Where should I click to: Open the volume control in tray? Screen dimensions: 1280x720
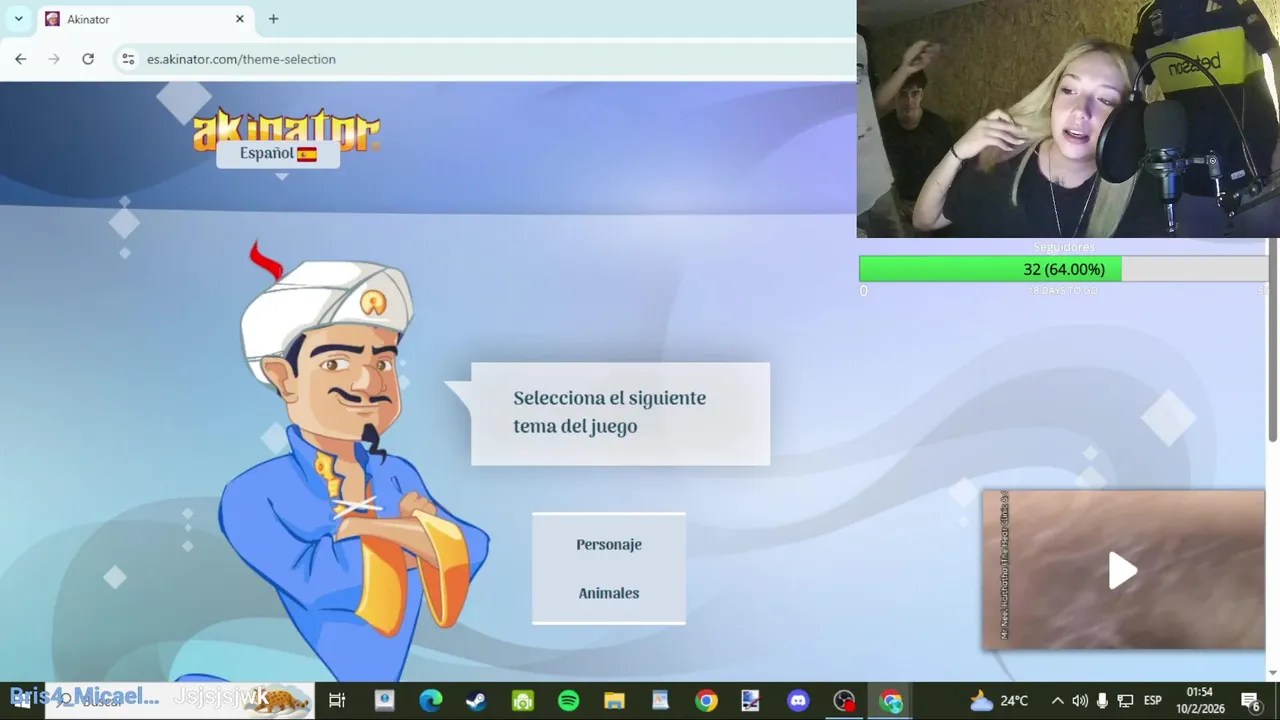pyautogui.click(x=1080, y=701)
